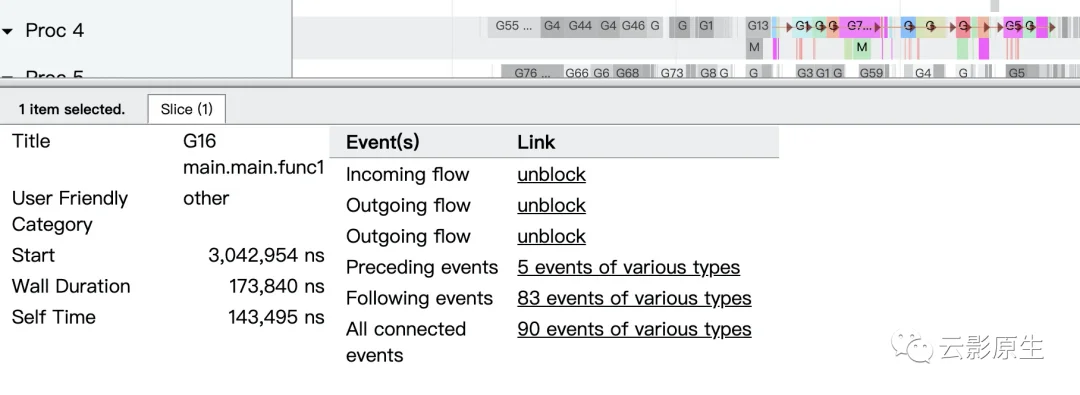Viewport: 1080px width, 395px height.
Task: Select the G59 slice in Proc 5
Action: (871, 72)
